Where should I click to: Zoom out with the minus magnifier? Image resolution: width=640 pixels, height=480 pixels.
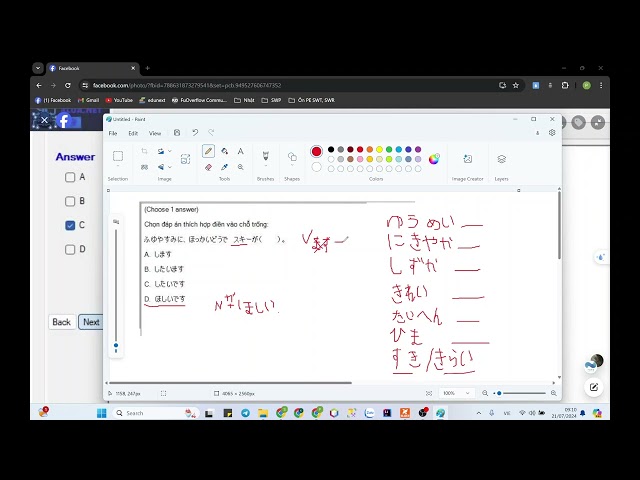pos(485,393)
